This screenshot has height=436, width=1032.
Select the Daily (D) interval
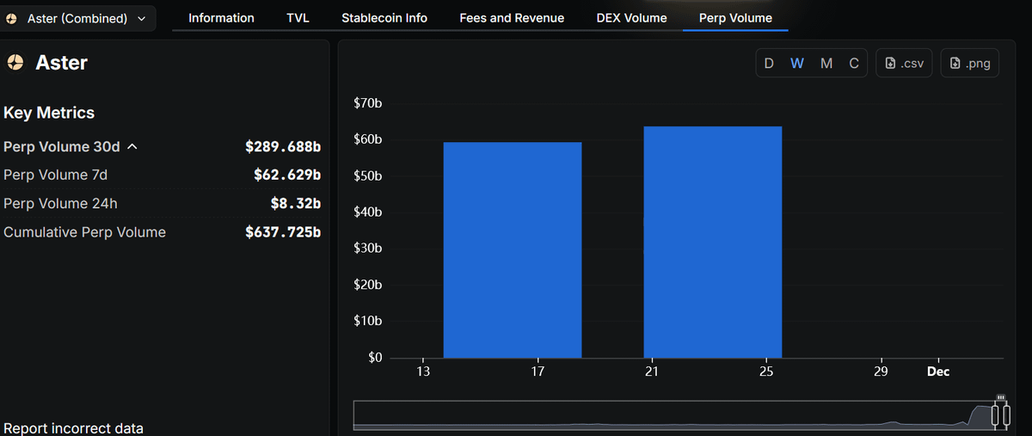click(x=769, y=63)
